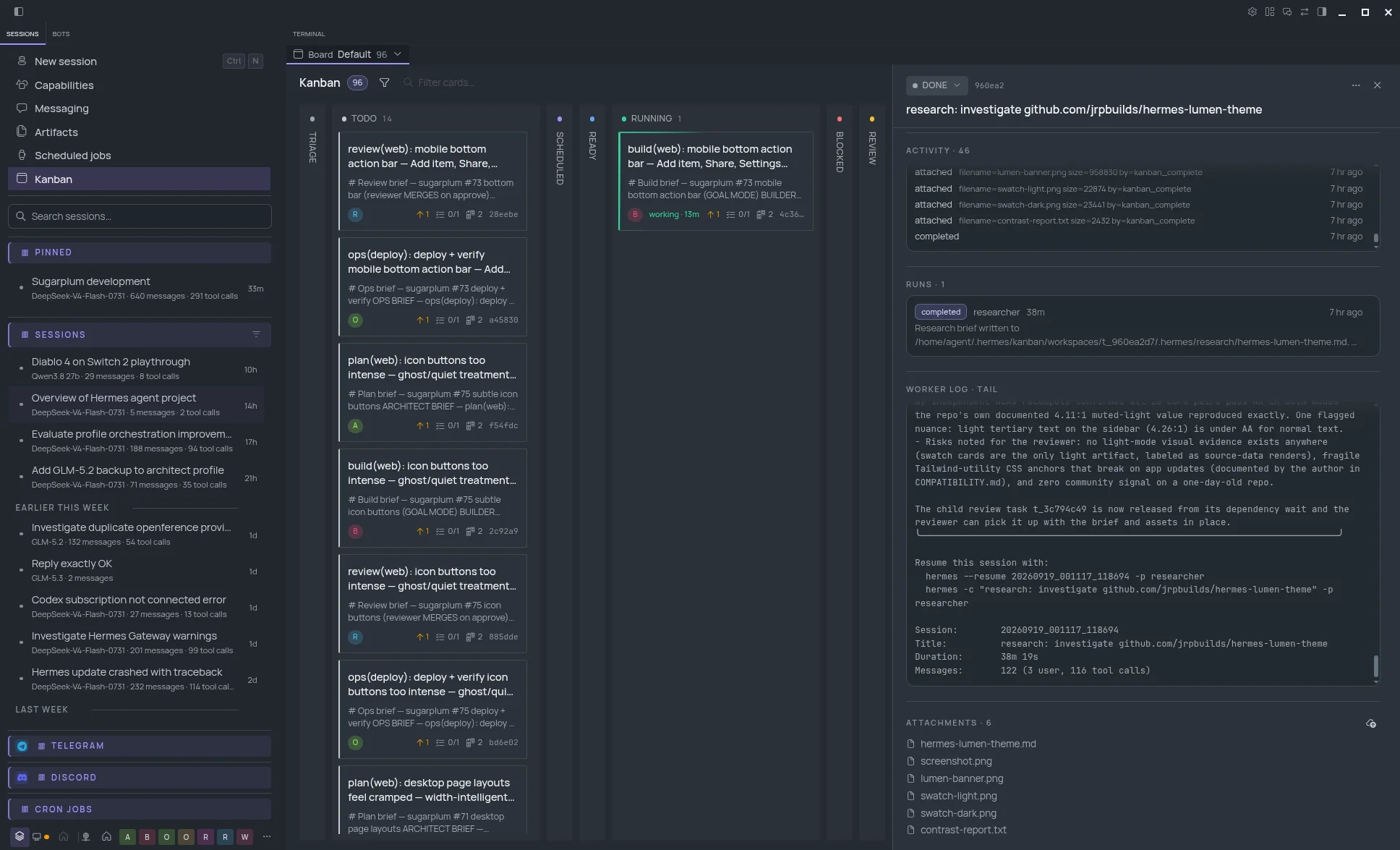Viewport: 1400px width, 850px height.
Task: Collapse the PINNED section header
Action: pos(140,252)
